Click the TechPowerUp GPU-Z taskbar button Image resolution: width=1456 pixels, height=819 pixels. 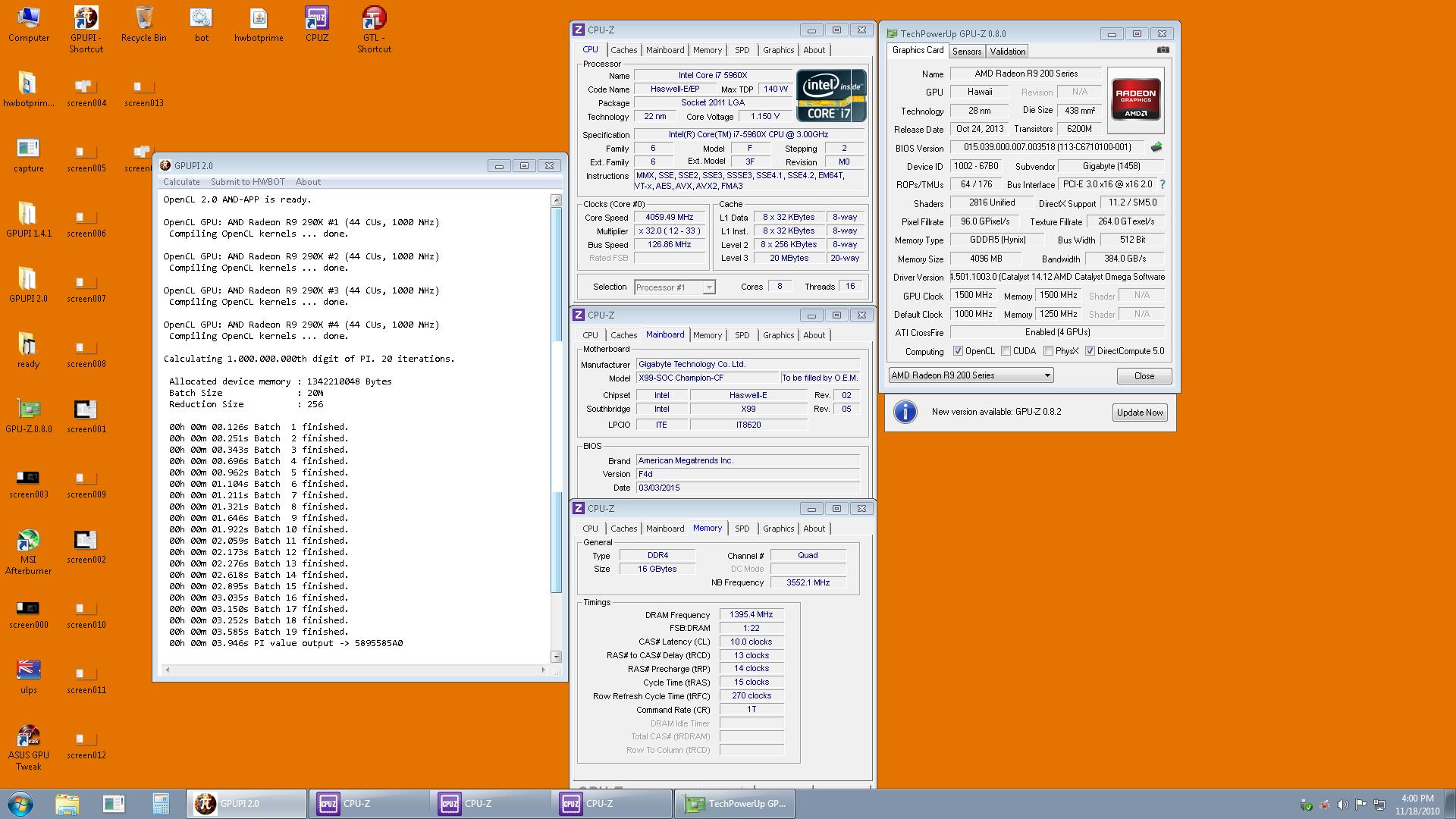click(735, 804)
